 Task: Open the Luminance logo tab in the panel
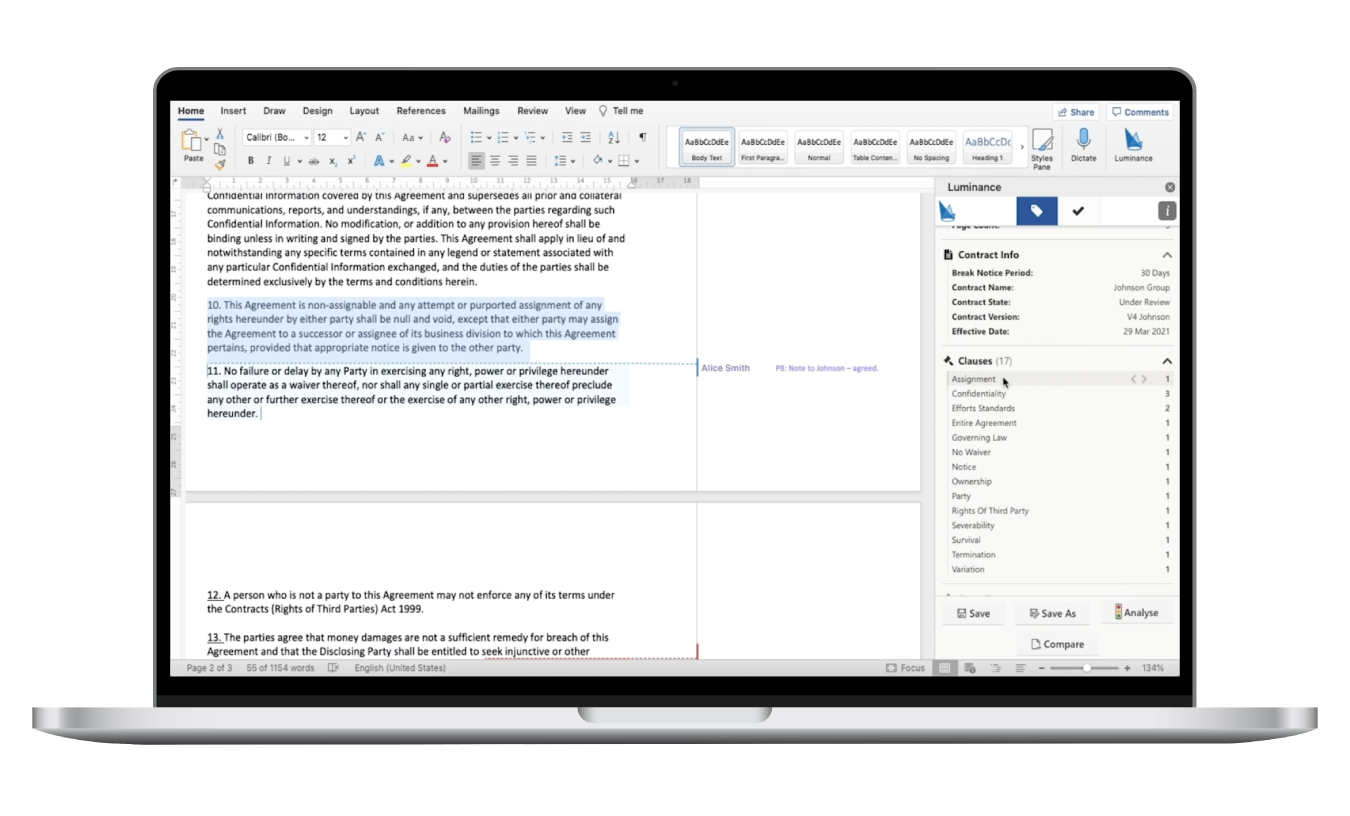(x=948, y=211)
